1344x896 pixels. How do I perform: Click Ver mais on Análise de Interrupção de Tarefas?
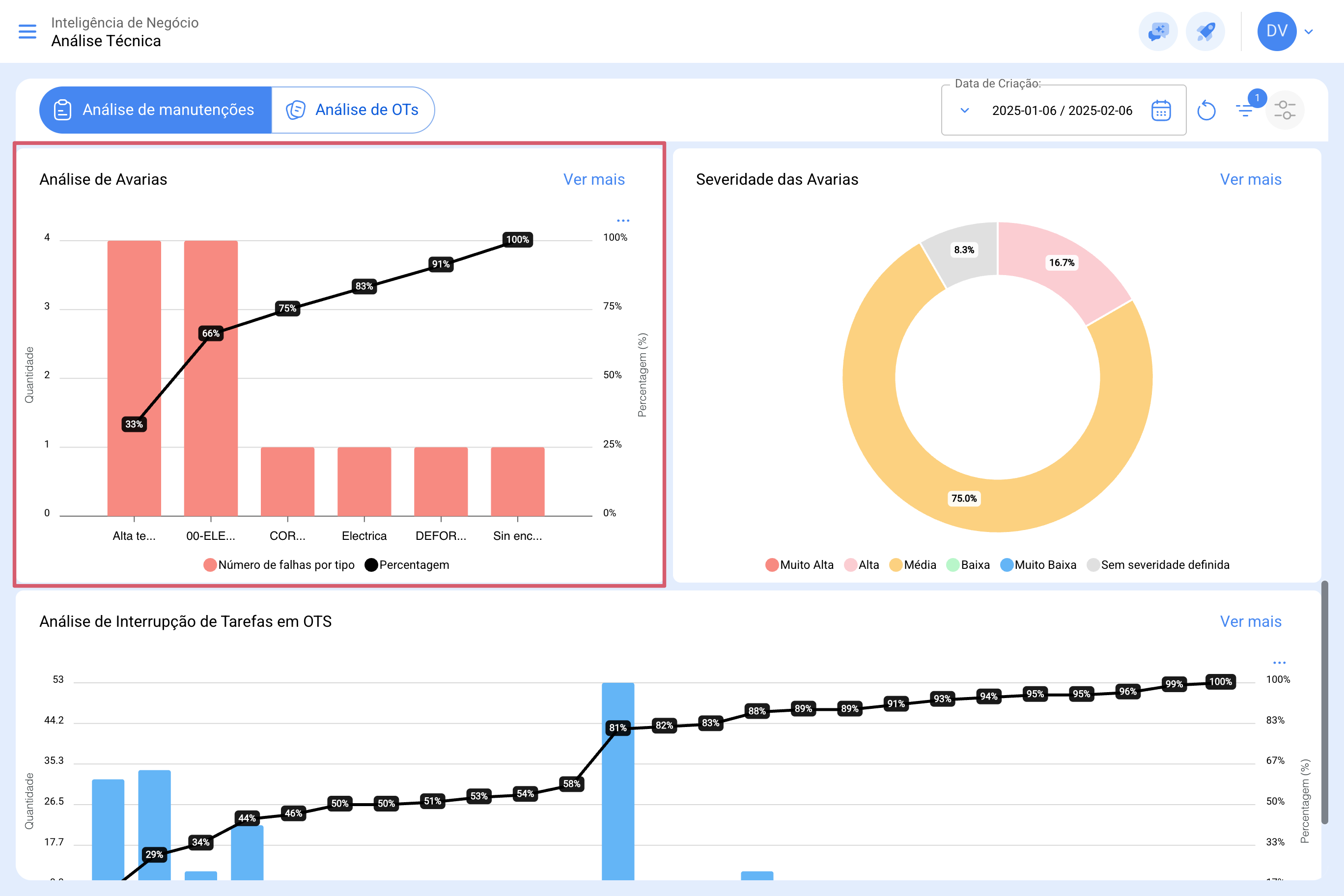click(x=1250, y=622)
